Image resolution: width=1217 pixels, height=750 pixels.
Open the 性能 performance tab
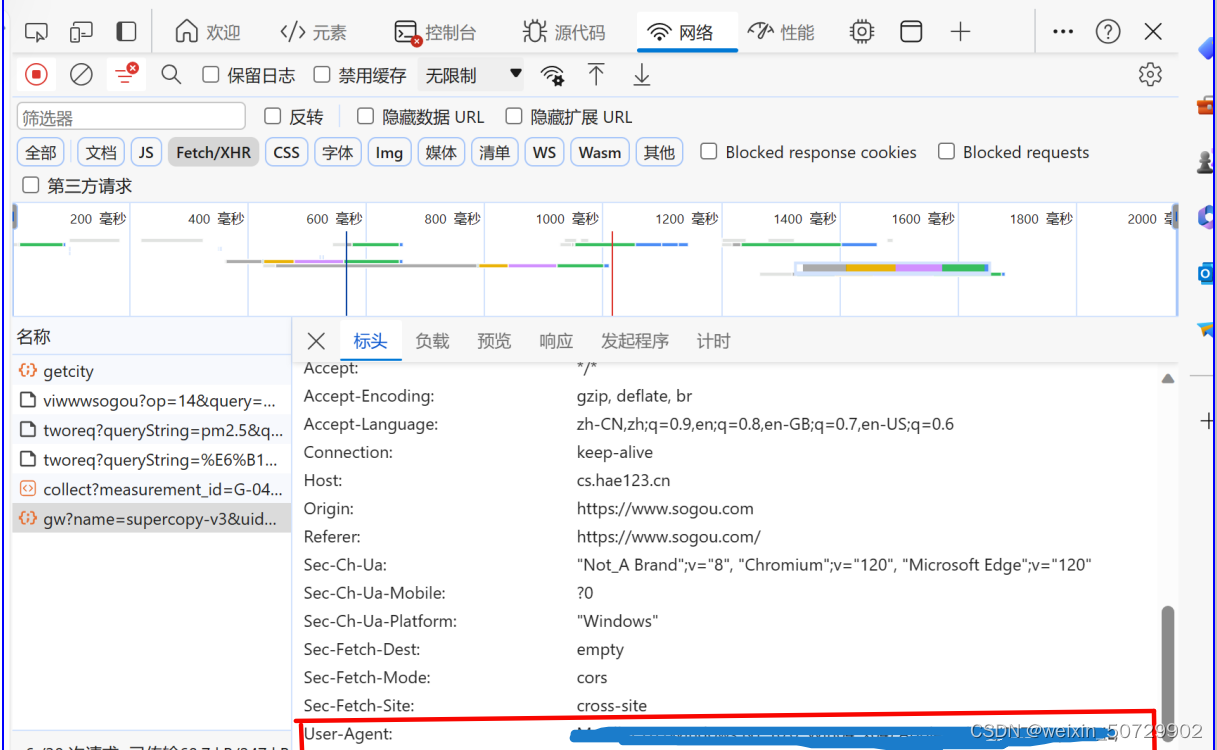click(781, 32)
